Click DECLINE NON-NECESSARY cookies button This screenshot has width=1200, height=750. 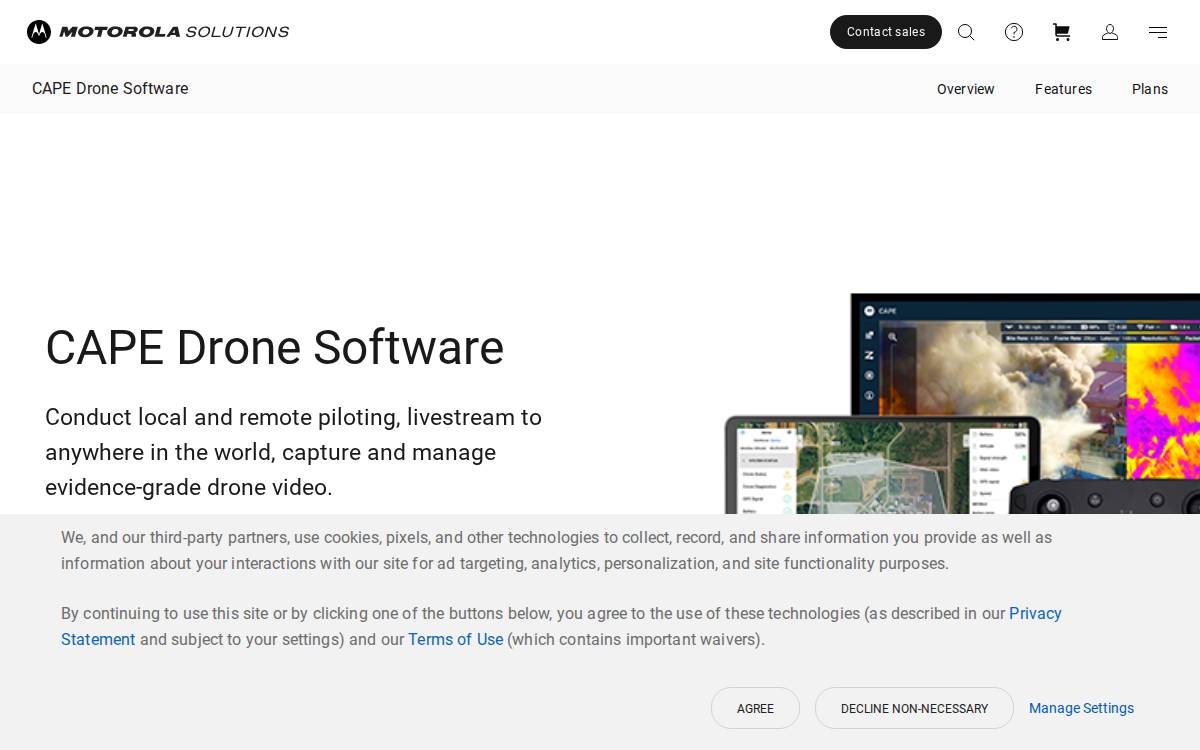(x=914, y=708)
